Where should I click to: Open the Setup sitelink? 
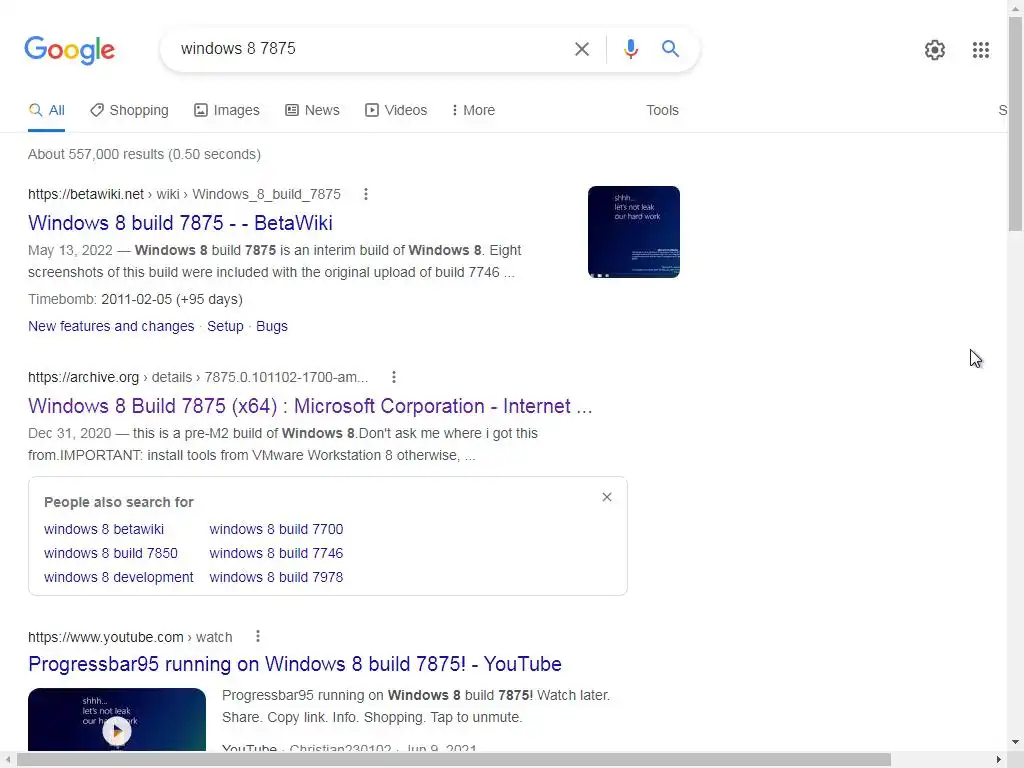225,326
